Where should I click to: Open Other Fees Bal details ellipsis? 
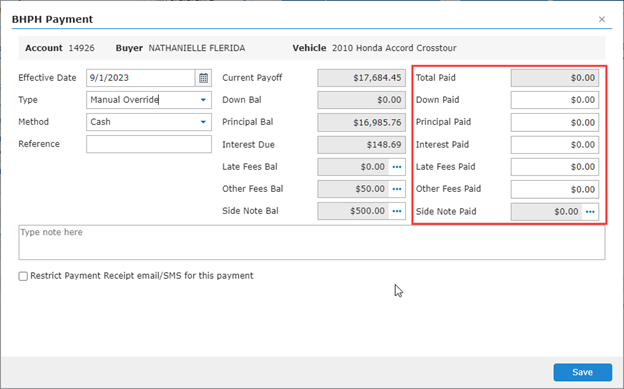[x=397, y=189]
